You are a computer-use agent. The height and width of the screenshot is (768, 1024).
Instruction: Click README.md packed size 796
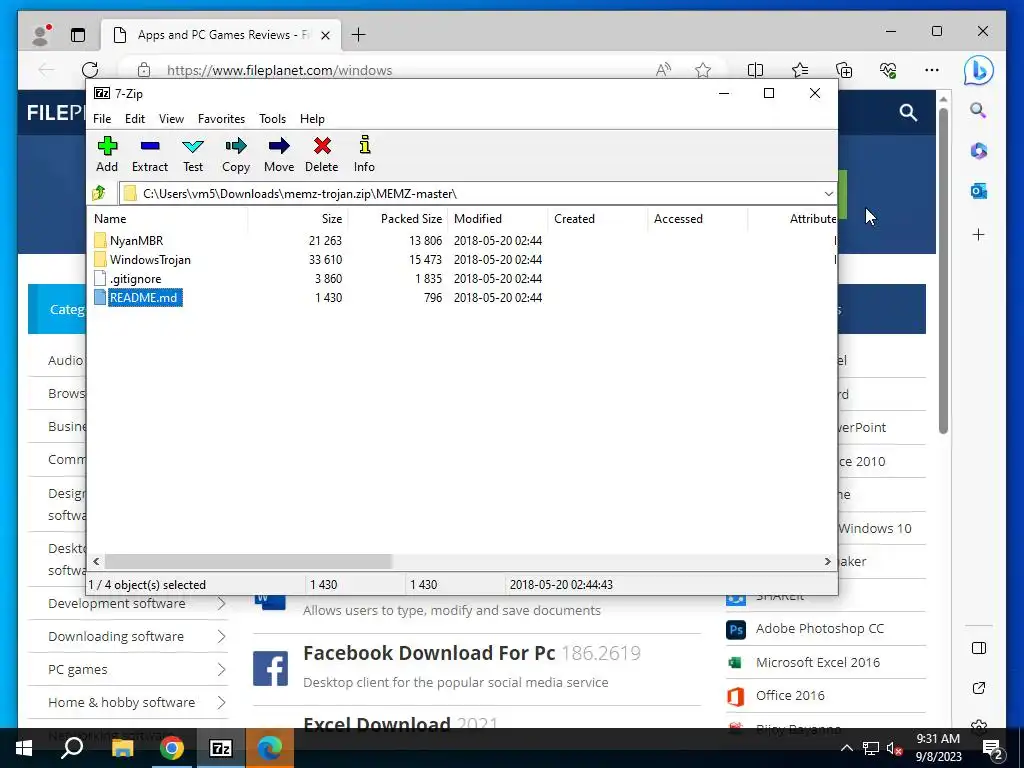pos(432,298)
